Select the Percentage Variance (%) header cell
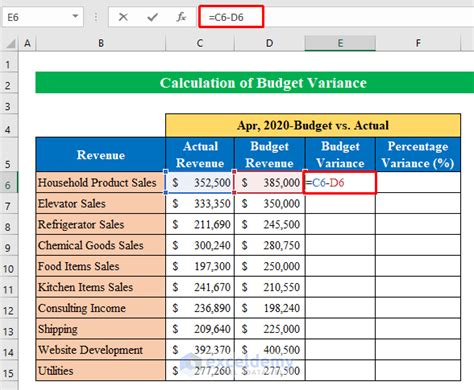Viewport: 474px width, 390px height. pyautogui.click(x=418, y=155)
